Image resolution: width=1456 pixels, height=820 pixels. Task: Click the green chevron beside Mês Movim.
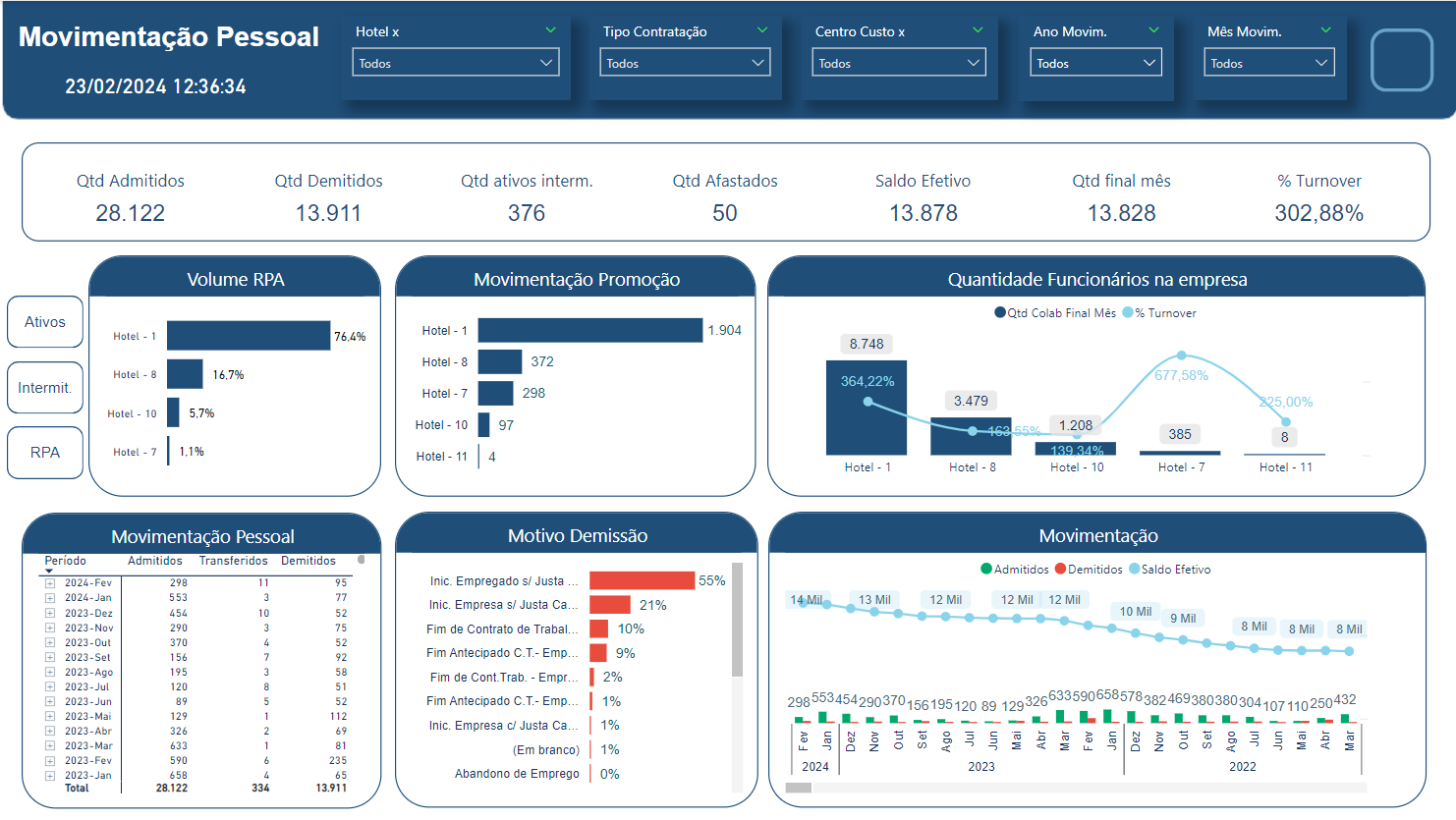(x=1325, y=30)
